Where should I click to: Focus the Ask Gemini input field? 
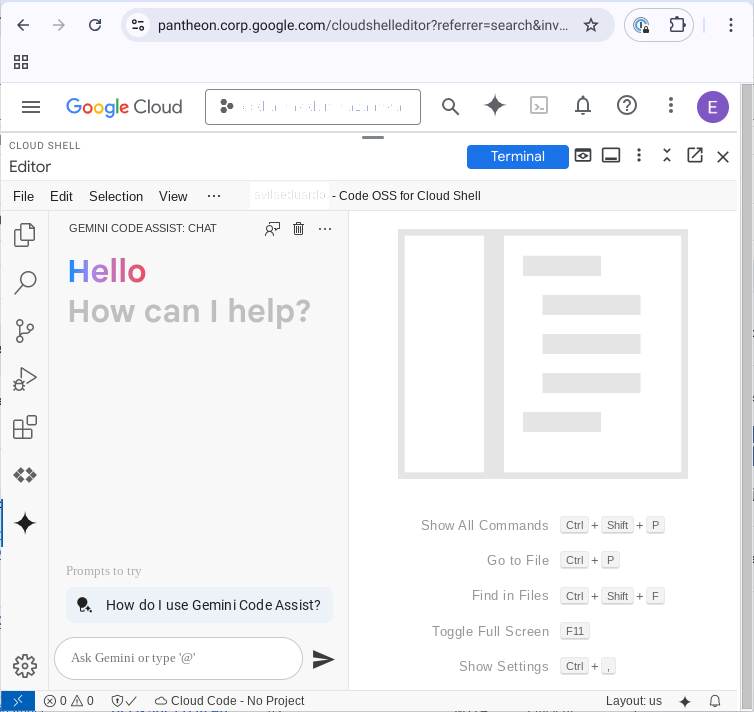click(x=178, y=658)
